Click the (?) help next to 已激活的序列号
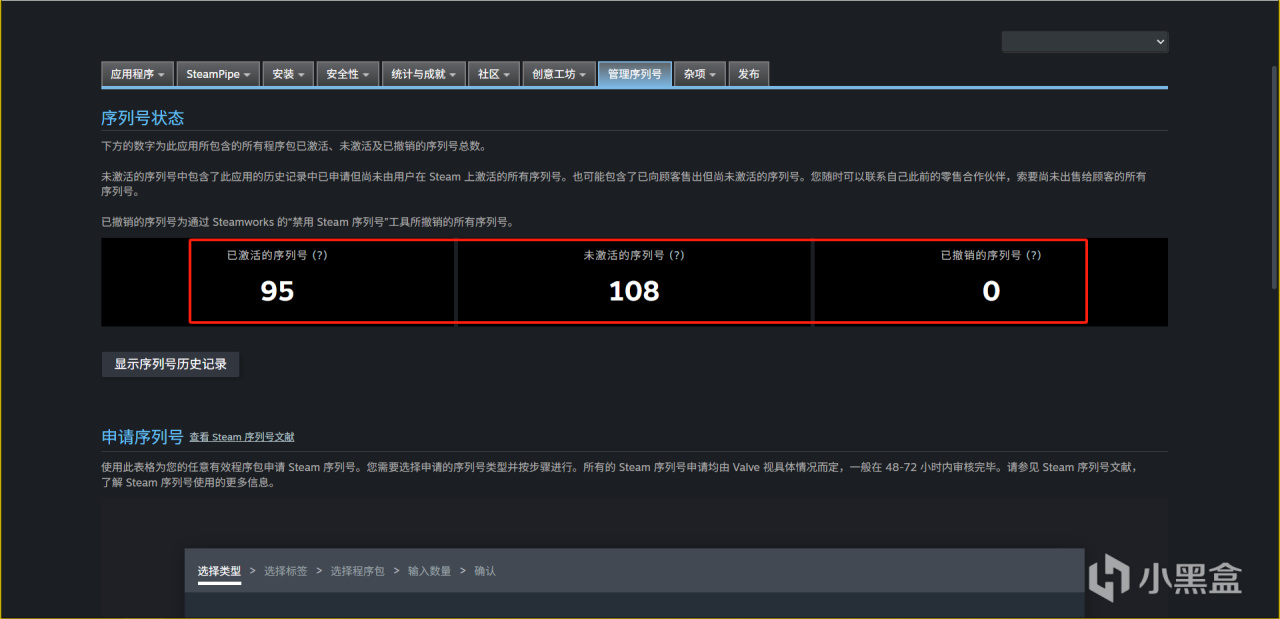The width and height of the screenshot is (1280, 619). pyautogui.click(x=320, y=255)
